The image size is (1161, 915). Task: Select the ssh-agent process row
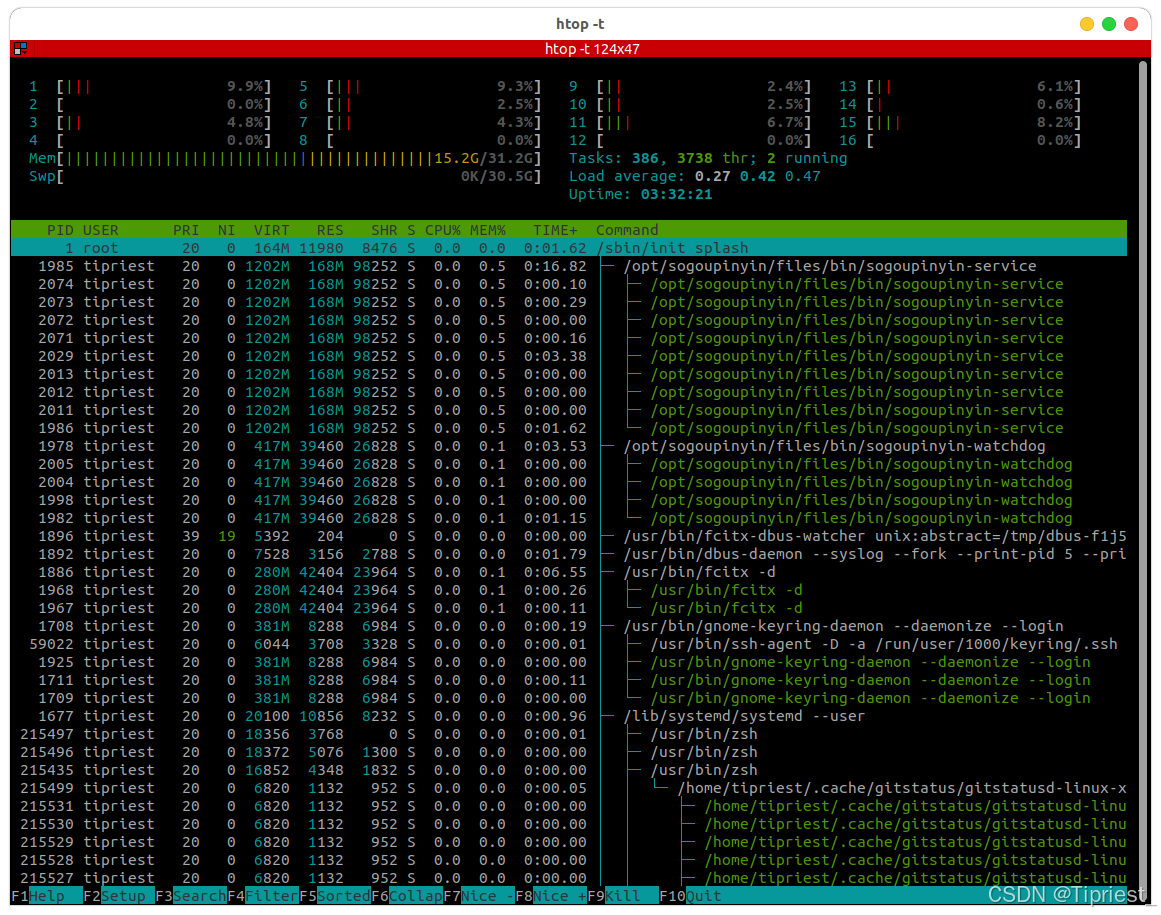(569, 644)
